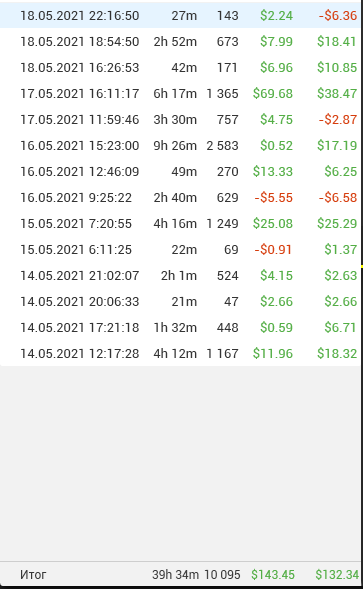The height and width of the screenshot is (589, 363).
Task: Click the -$0.91 loss value
Action: pos(273,249)
